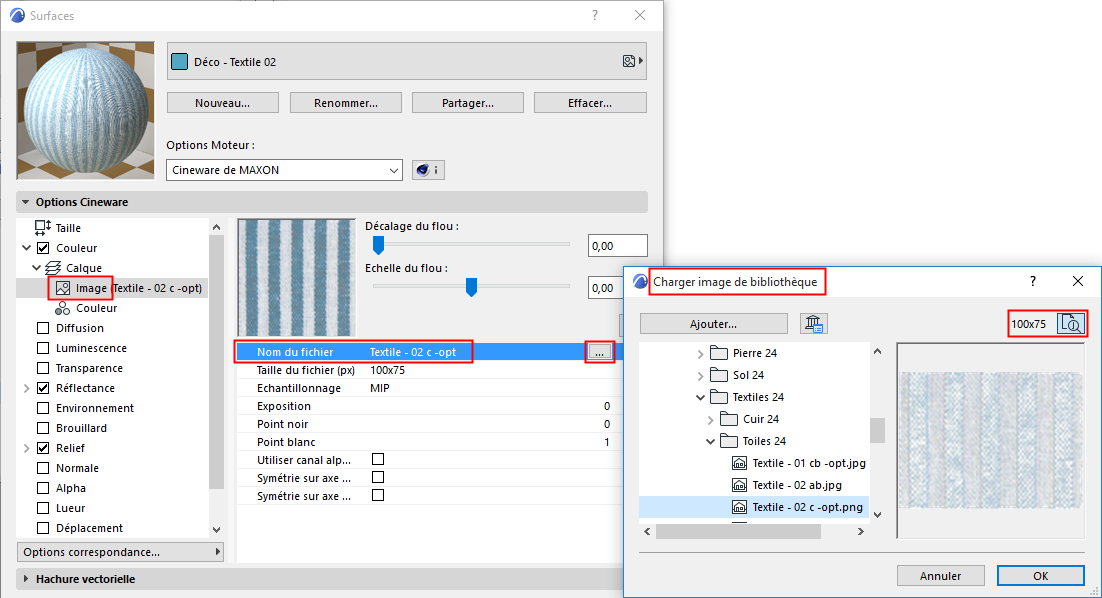Click the Décalage du flou slider handle
This screenshot has width=1102, height=598.
(x=378, y=245)
